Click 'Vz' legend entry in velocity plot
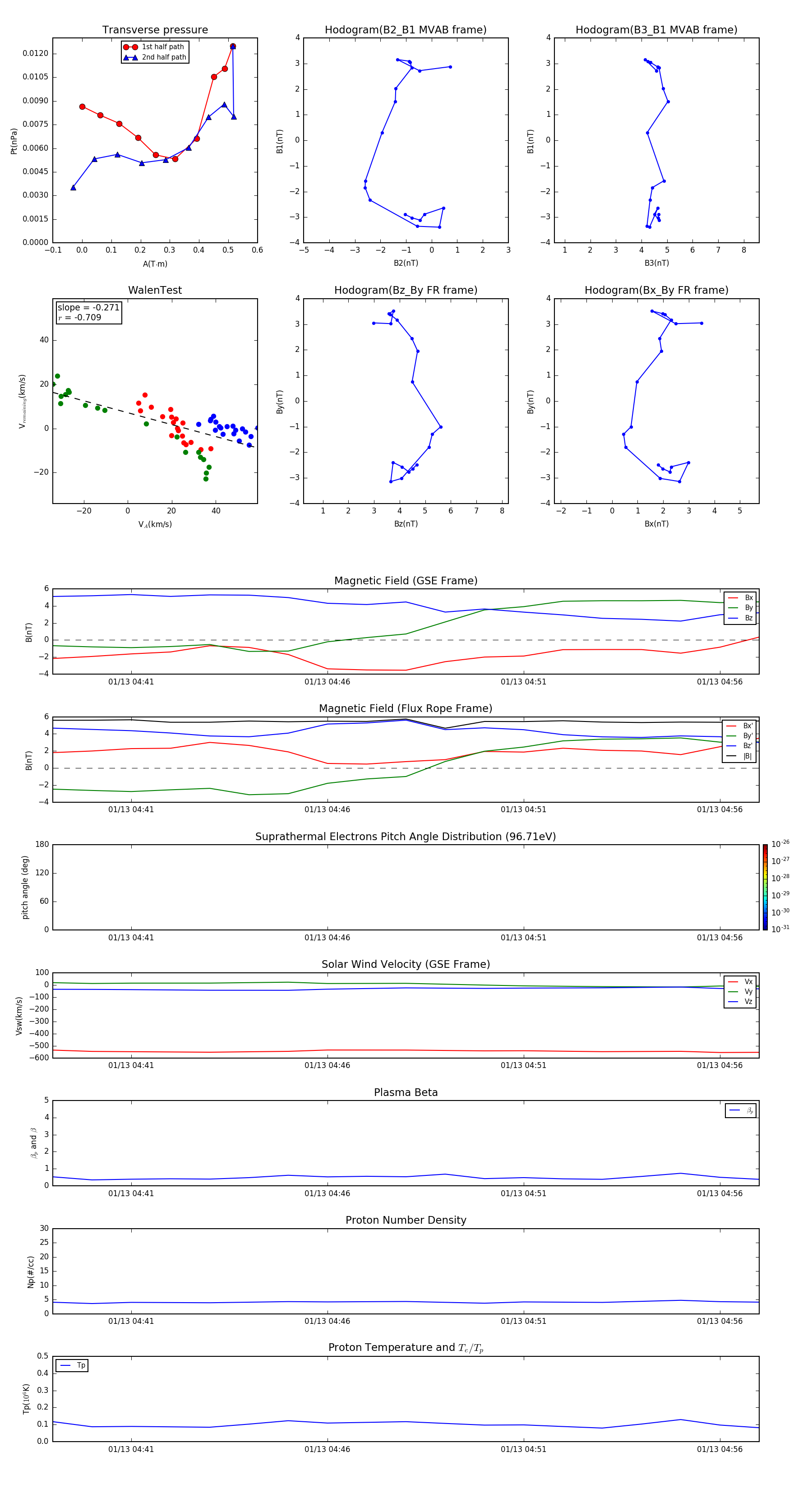812x1489 pixels. point(741,1002)
